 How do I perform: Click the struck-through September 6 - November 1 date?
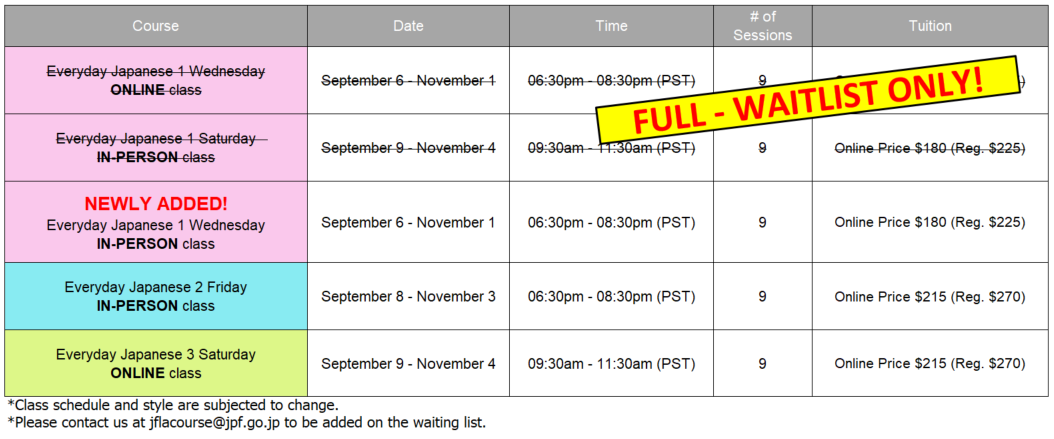[x=408, y=81]
